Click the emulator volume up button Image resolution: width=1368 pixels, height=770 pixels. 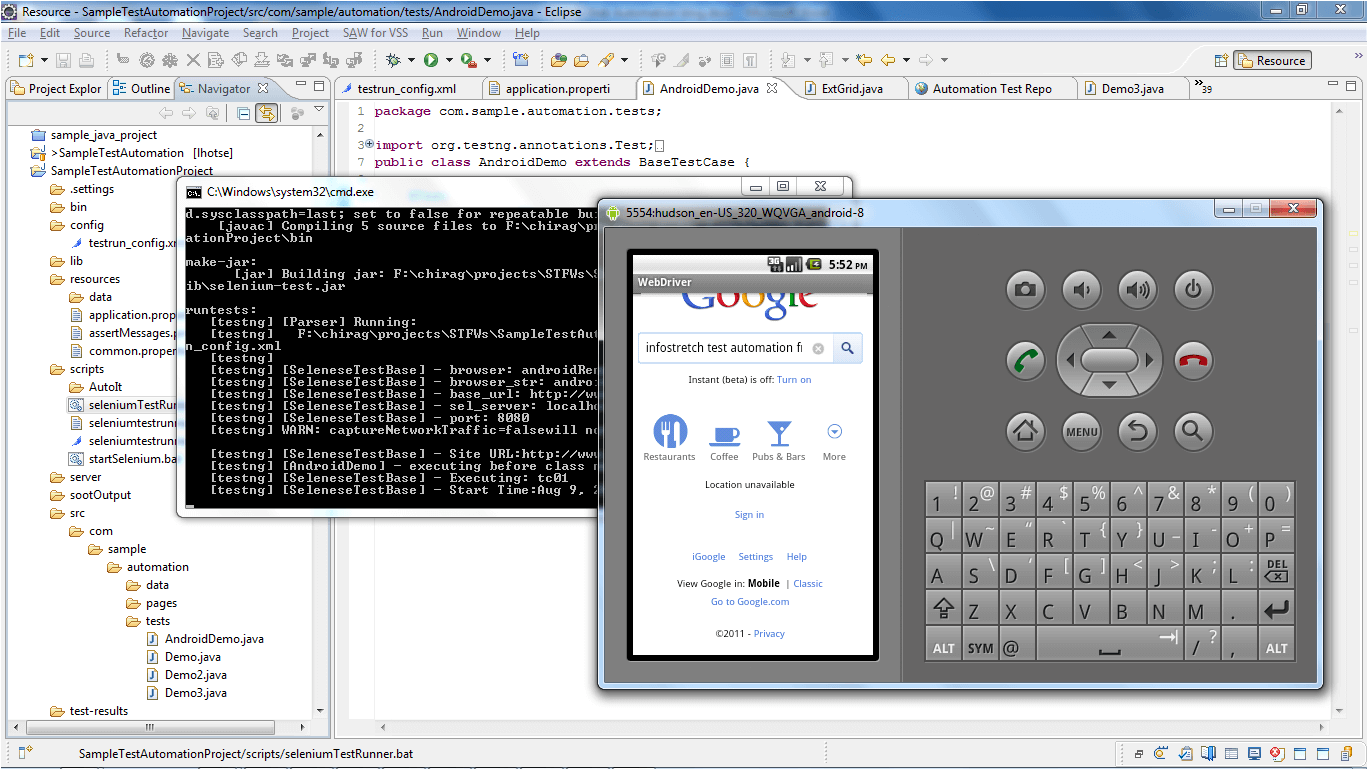coord(1137,290)
